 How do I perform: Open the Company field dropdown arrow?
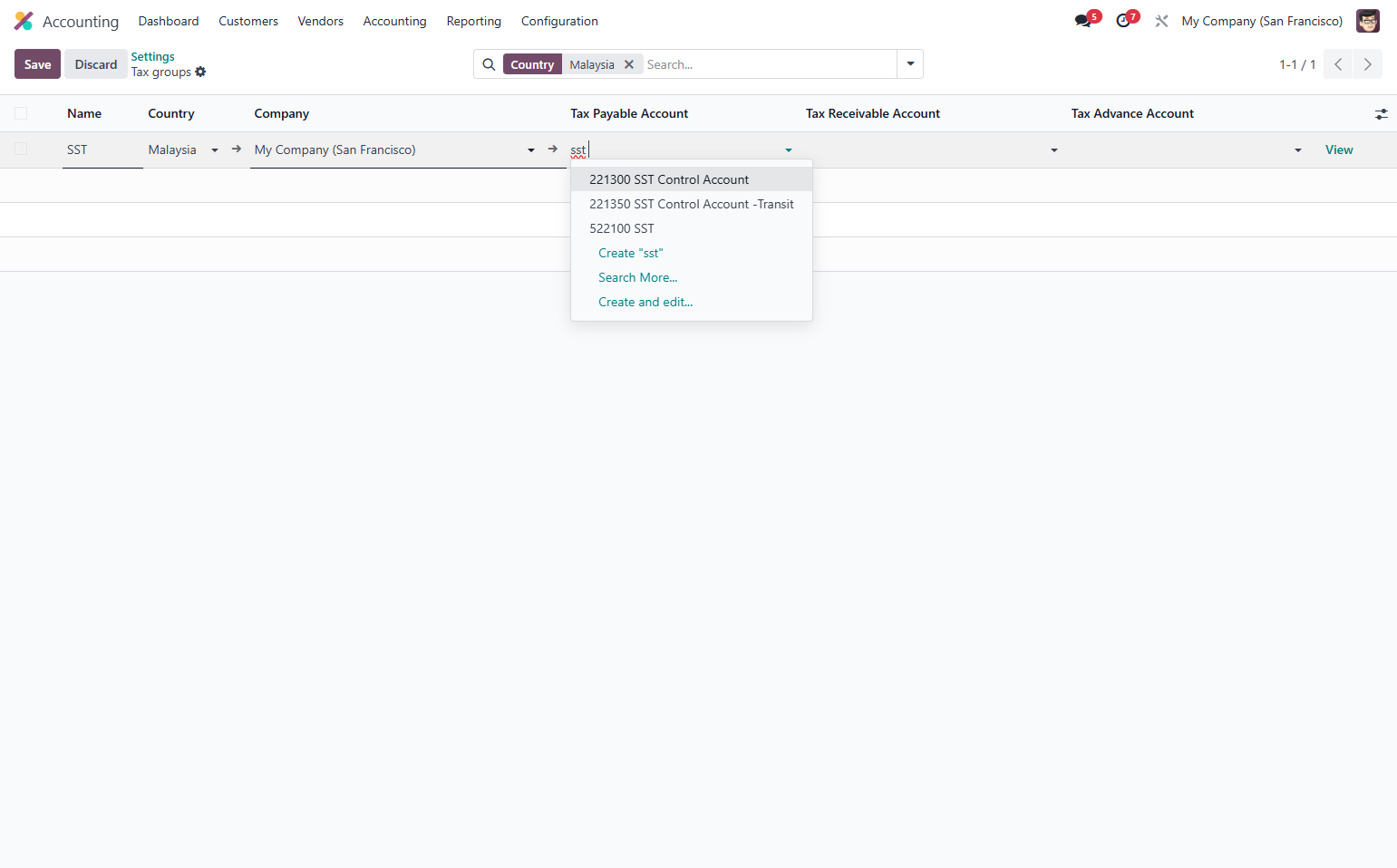(x=531, y=150)
